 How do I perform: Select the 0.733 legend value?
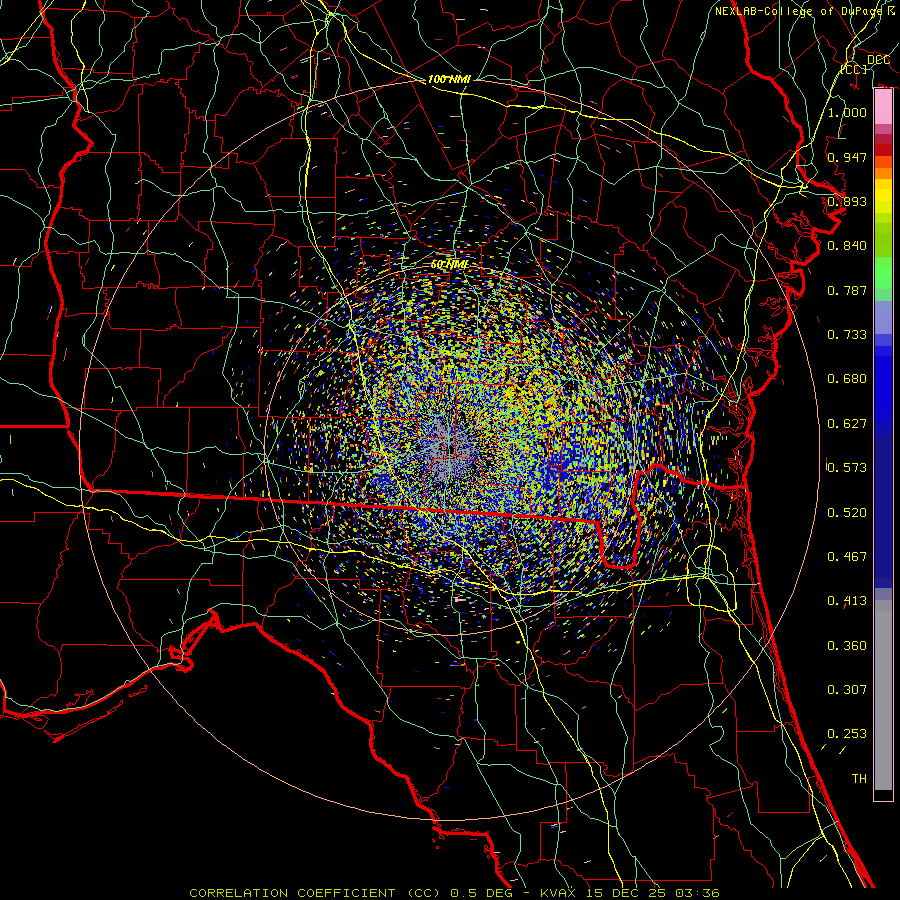point(847,335)
